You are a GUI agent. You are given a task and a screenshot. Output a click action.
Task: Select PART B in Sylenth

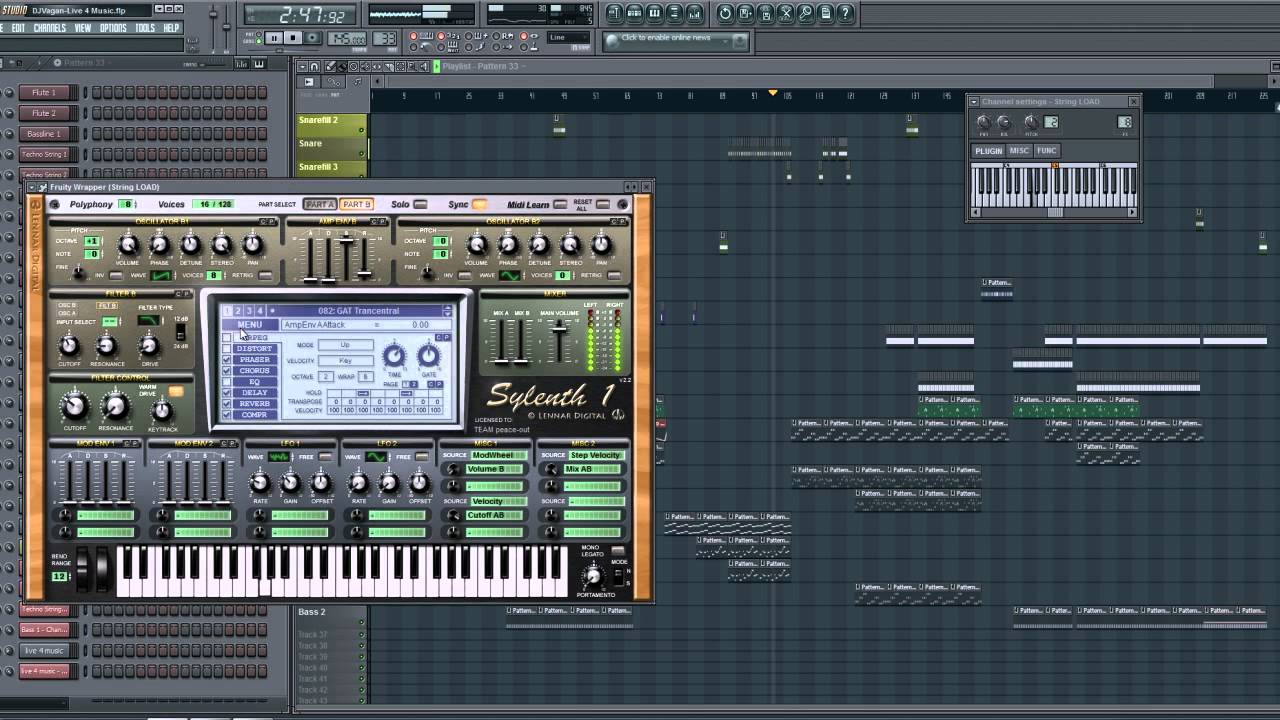356,204
